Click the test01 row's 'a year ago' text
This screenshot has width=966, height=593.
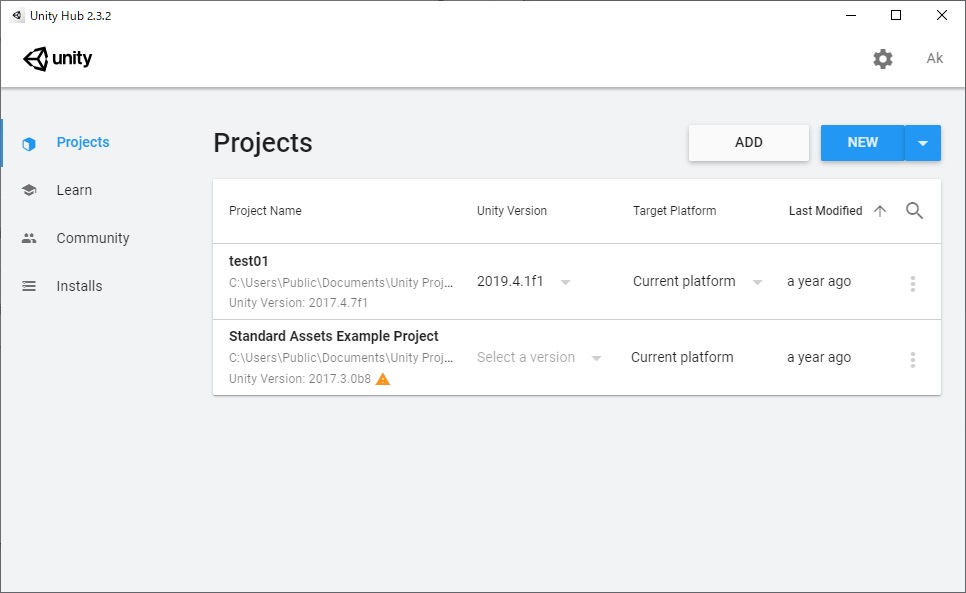(x=819, y=281)
